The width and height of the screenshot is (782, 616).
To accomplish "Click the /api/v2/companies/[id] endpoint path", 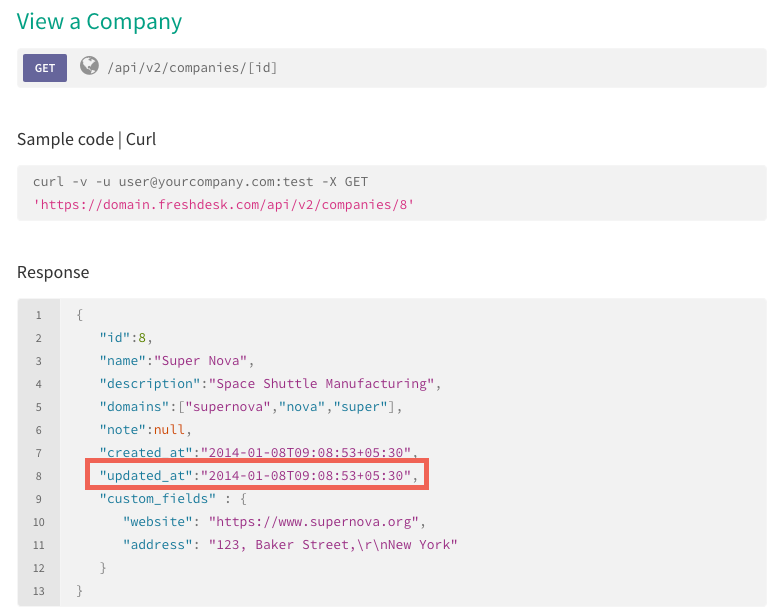I will pos(192,67).
